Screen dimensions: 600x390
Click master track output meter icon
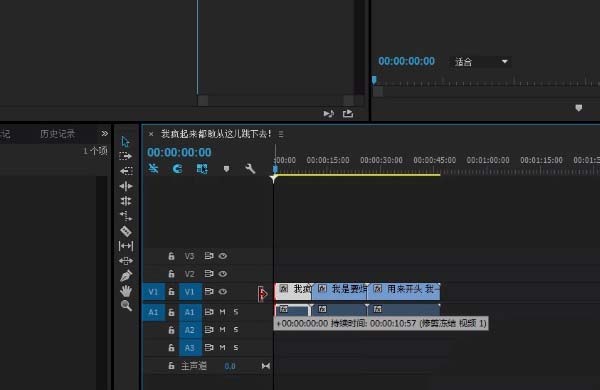(x=266, y=366)
